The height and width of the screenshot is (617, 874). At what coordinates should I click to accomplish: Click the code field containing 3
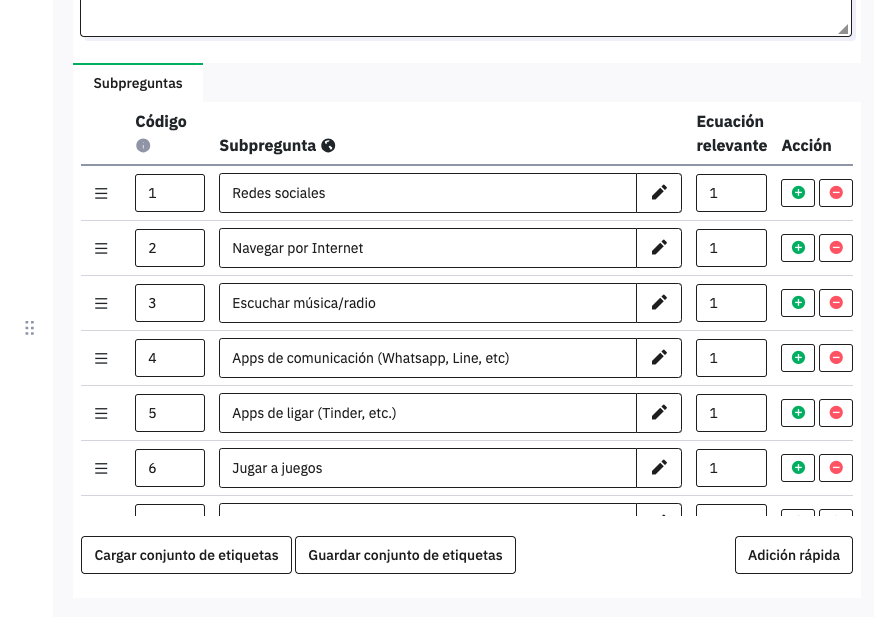(x=170, y=303)
